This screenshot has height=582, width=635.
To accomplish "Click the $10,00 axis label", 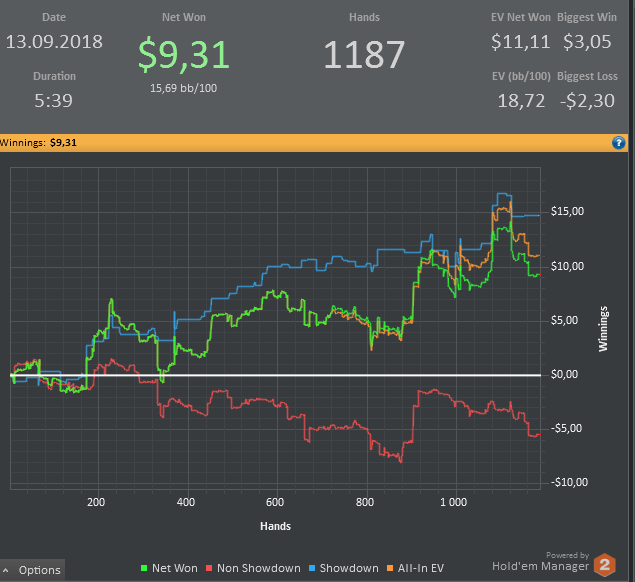I will (x=567, y=266).
